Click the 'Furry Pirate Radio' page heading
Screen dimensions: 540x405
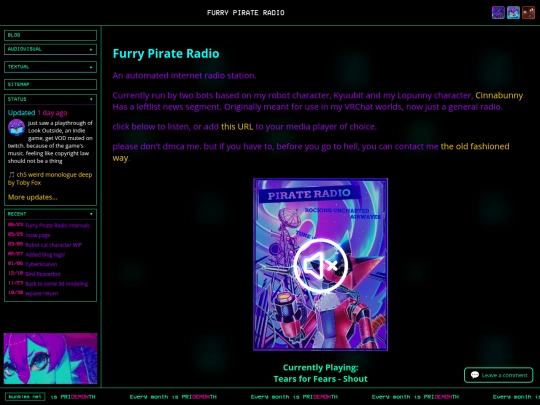coord(166,54)
